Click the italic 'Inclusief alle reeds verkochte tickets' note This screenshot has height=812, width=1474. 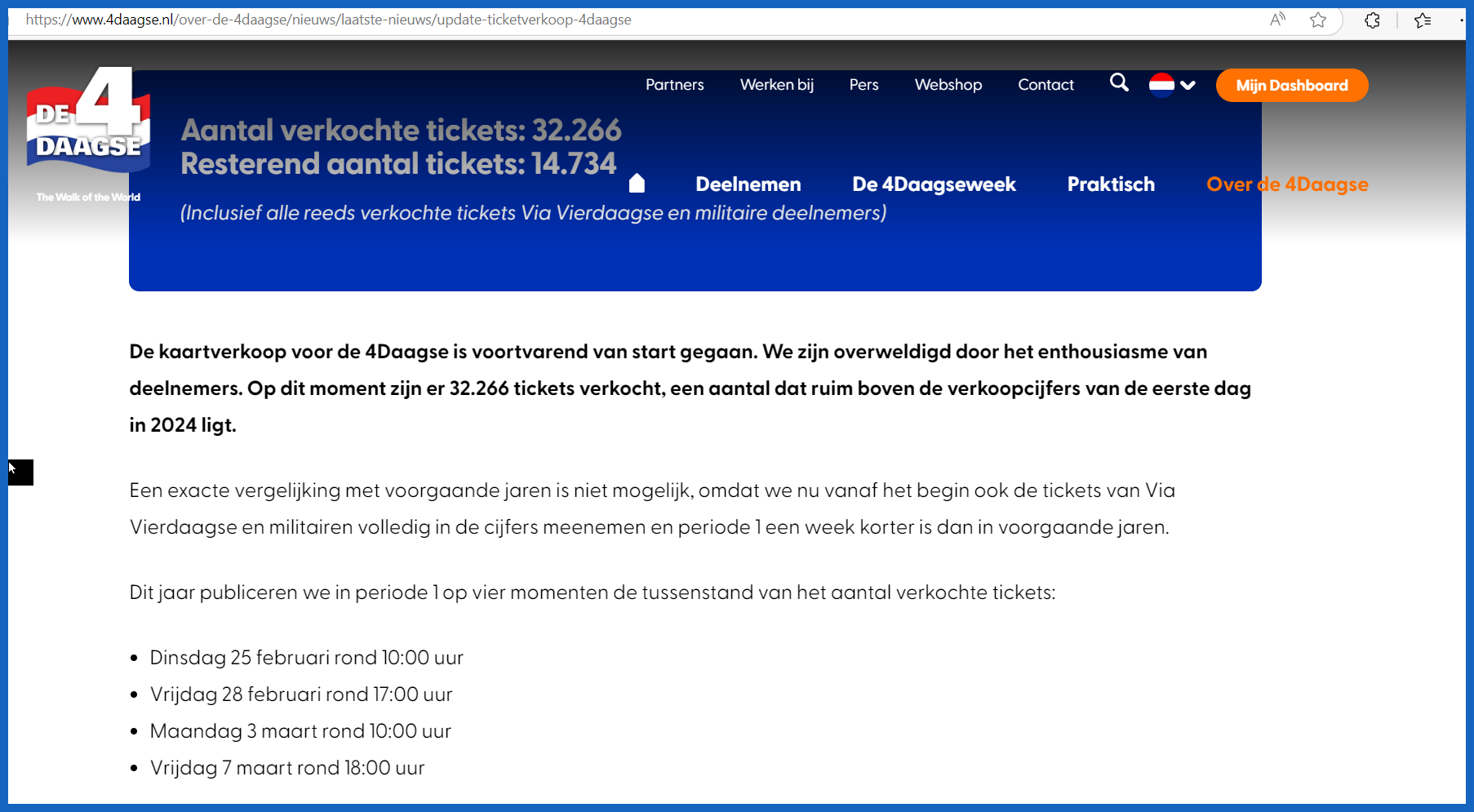point(533,213)
